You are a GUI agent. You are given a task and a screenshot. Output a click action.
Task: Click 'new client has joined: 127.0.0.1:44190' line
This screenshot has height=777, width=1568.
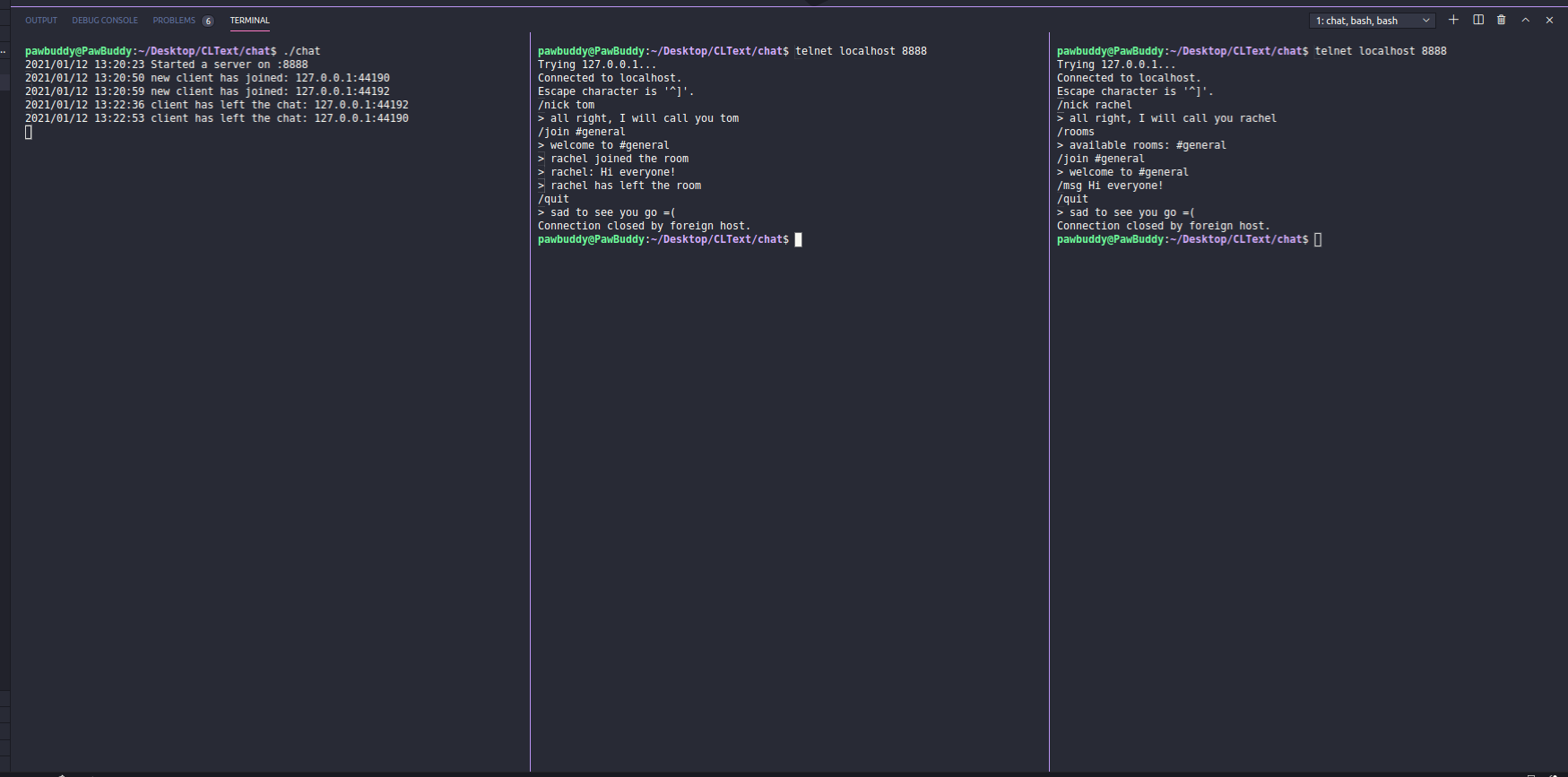[x=207, y=78]
